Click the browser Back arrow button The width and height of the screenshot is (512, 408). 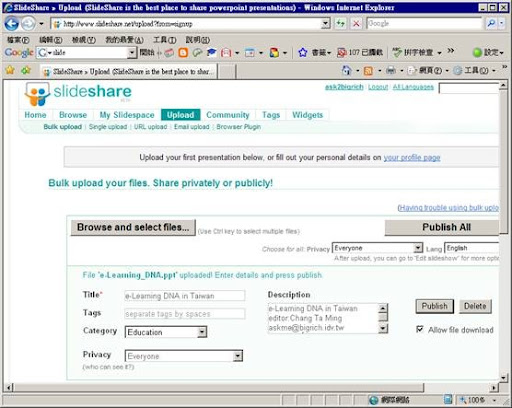coord(12,24)
